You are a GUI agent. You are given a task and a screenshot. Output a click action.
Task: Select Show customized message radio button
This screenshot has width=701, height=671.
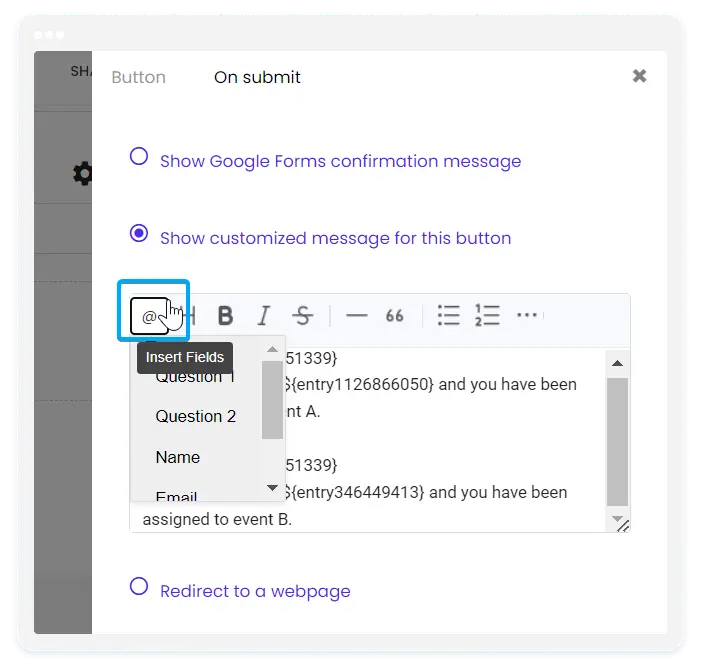coord(139,233)
